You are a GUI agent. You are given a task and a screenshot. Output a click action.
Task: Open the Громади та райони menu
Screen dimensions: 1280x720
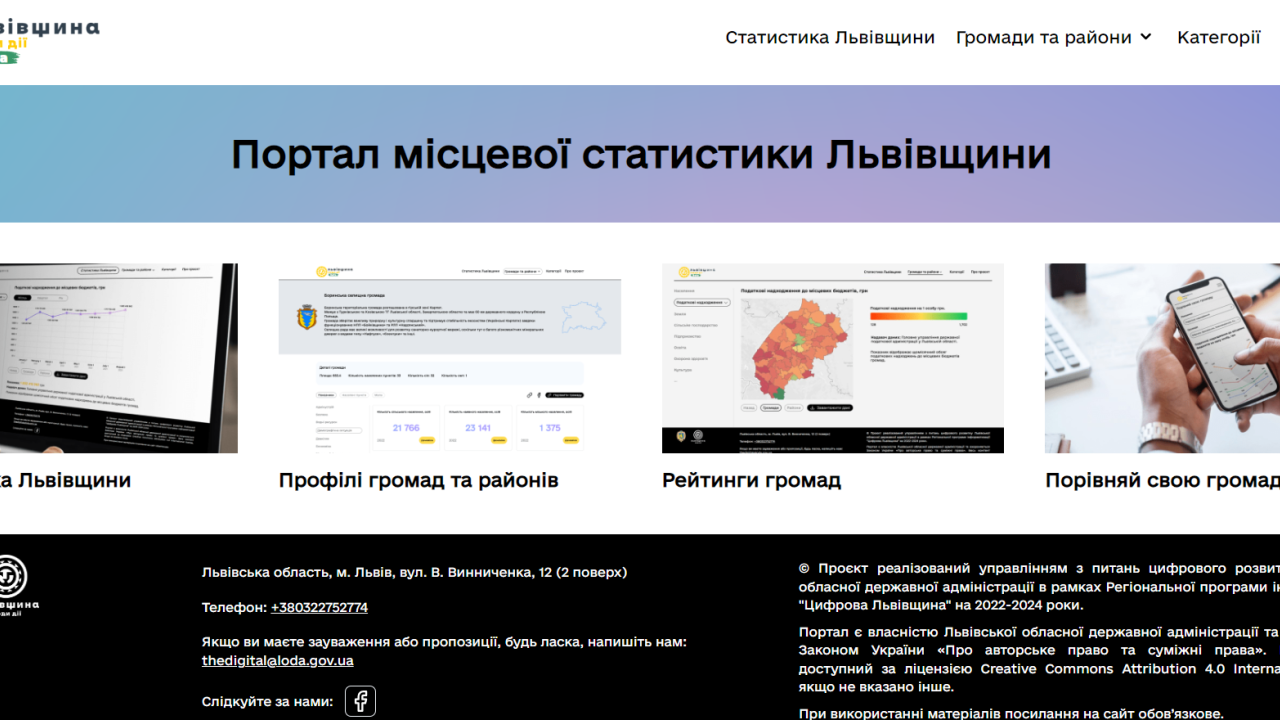click(x=1043, y=37)
